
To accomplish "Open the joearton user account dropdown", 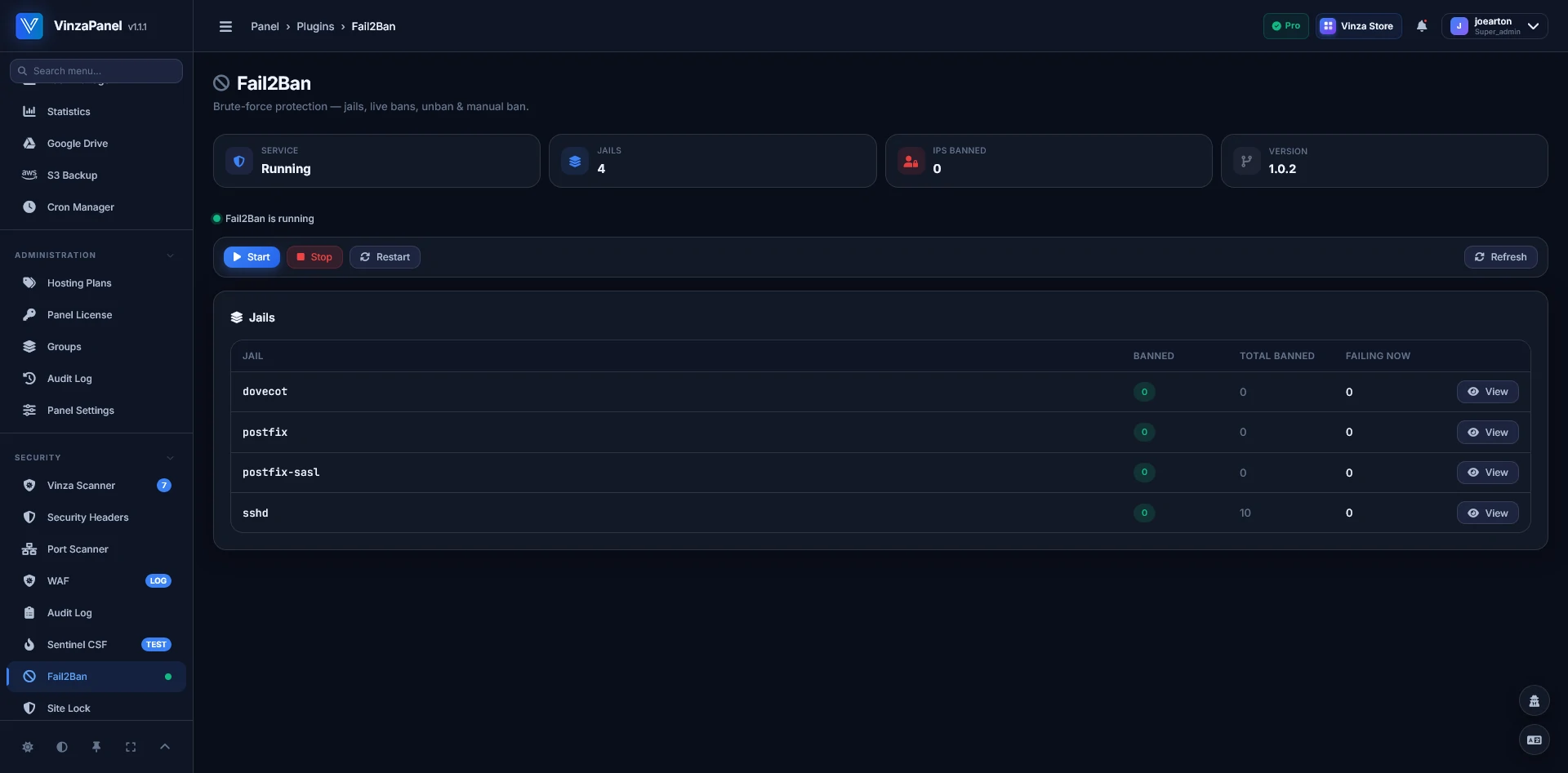I will (x=1494, y=26).
